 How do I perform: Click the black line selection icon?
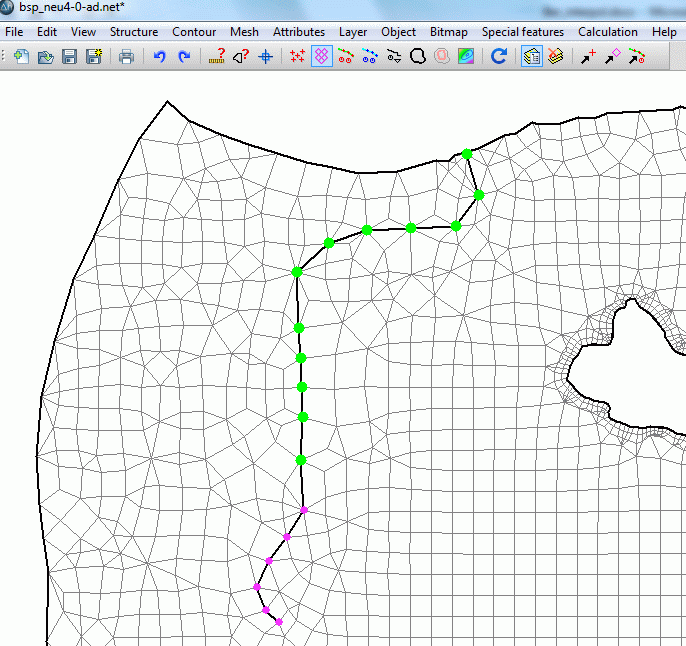394,56
